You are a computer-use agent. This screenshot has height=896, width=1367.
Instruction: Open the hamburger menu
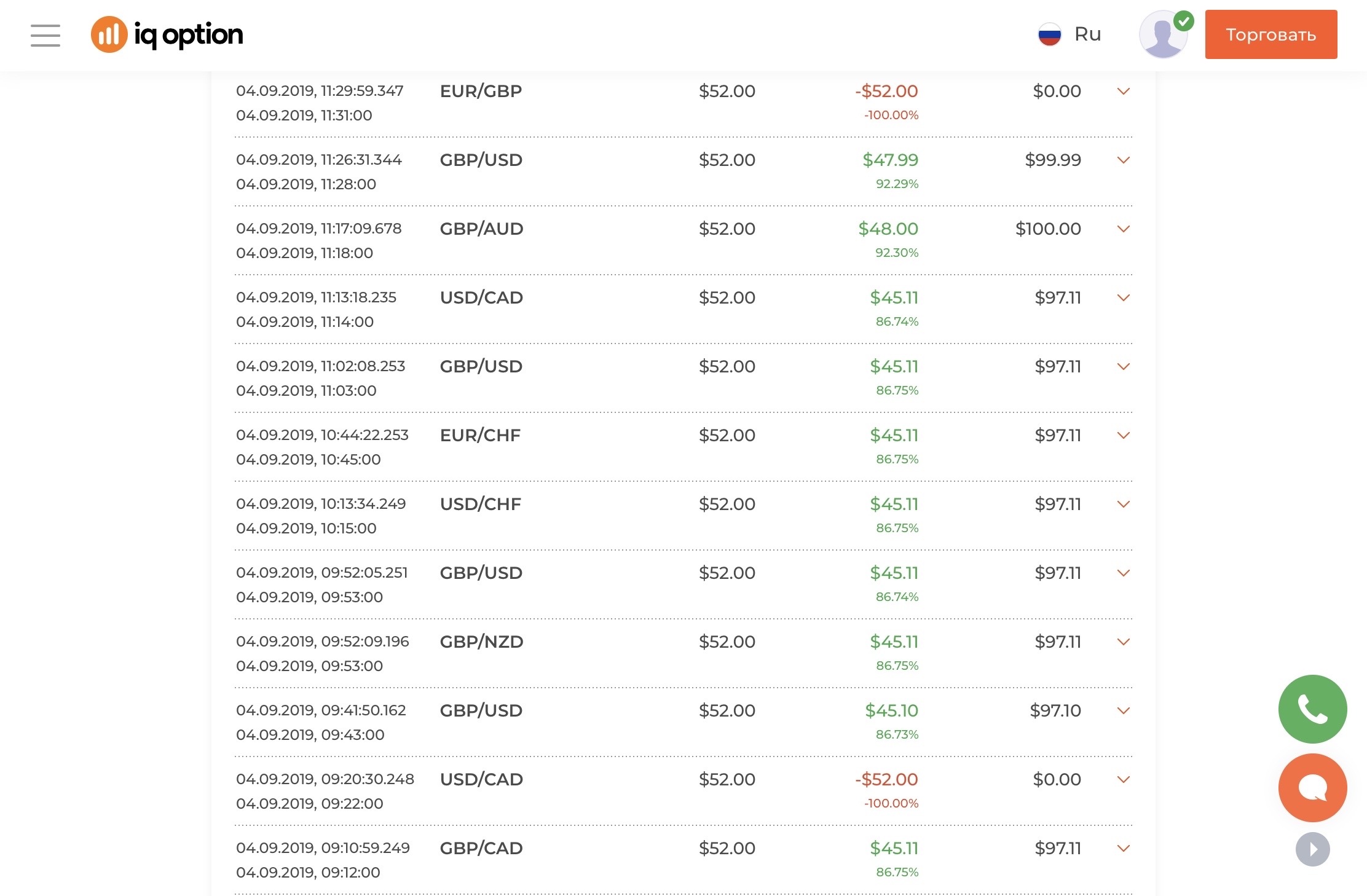(45, 35)
